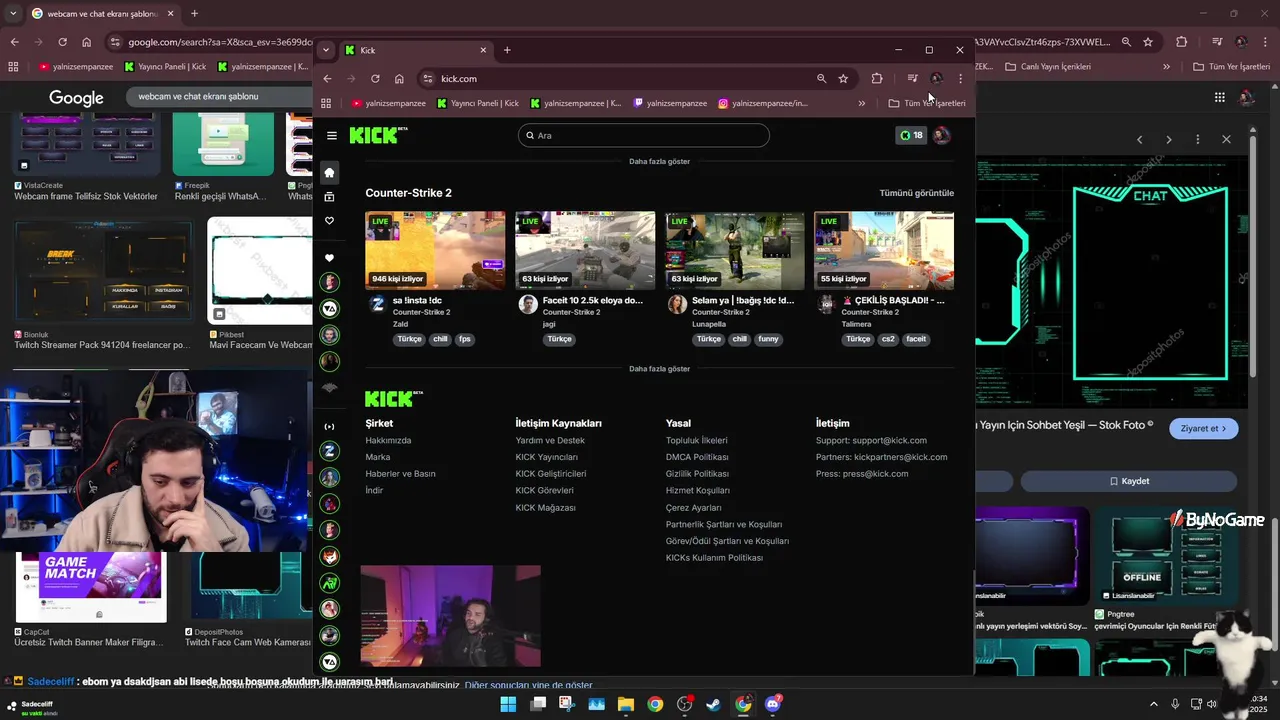Click the Google logo in background window

click(76, 98)
